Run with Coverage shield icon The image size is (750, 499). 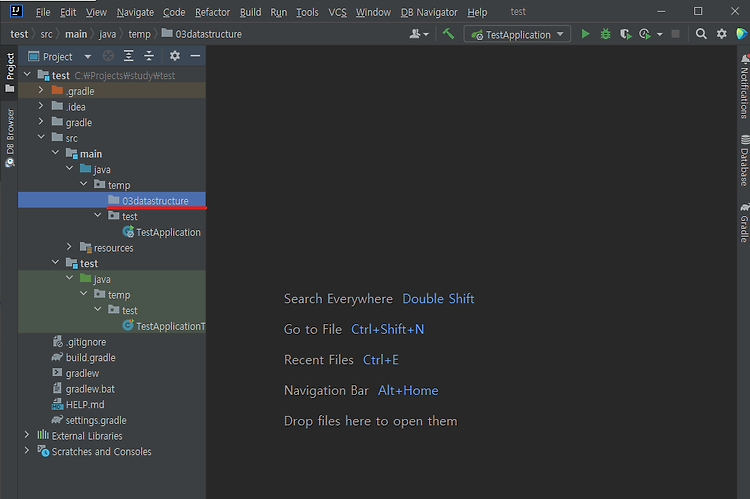point(625,34)
